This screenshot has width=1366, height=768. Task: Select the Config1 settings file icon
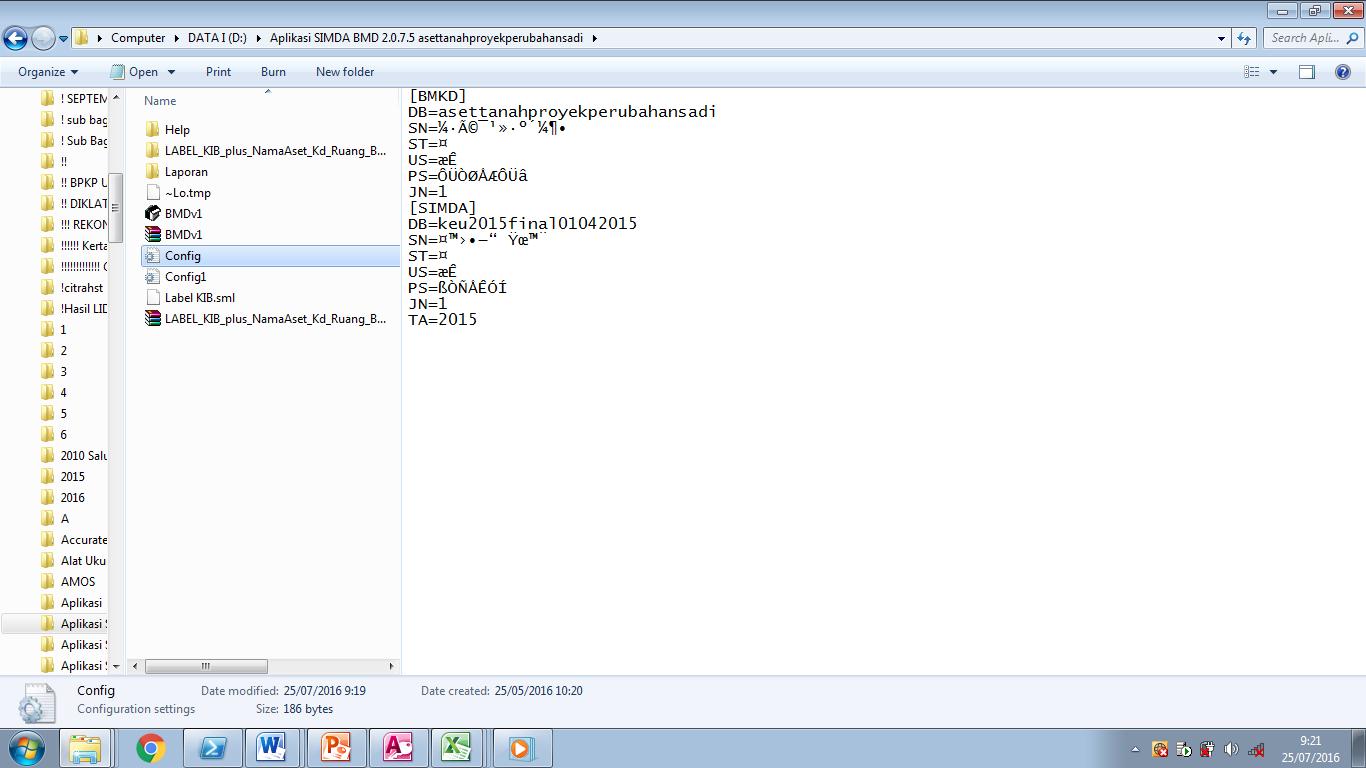[153, 277]
